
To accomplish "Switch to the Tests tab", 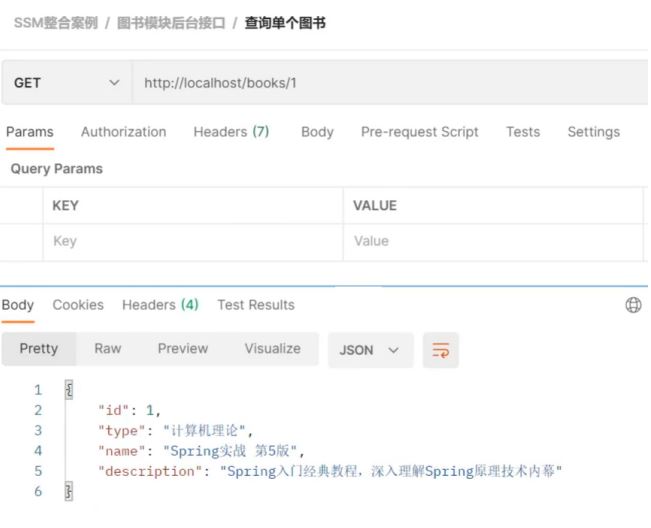I will click(522, 132).
